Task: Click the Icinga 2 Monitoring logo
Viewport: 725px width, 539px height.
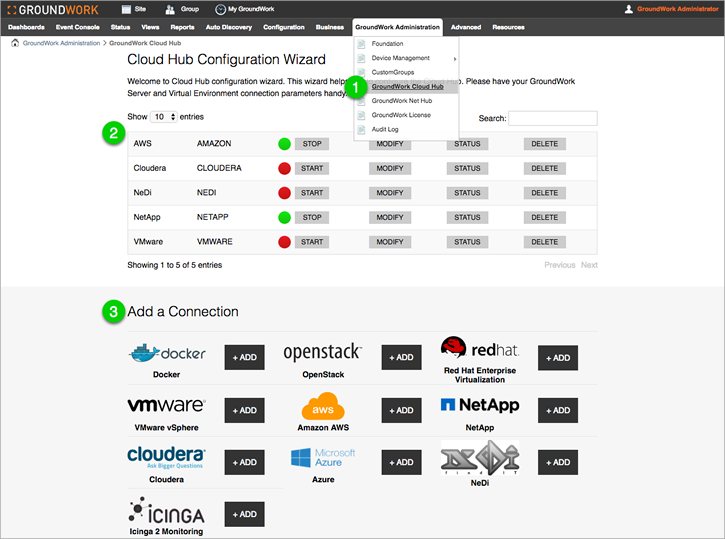Action: click(x=166, y=511)
